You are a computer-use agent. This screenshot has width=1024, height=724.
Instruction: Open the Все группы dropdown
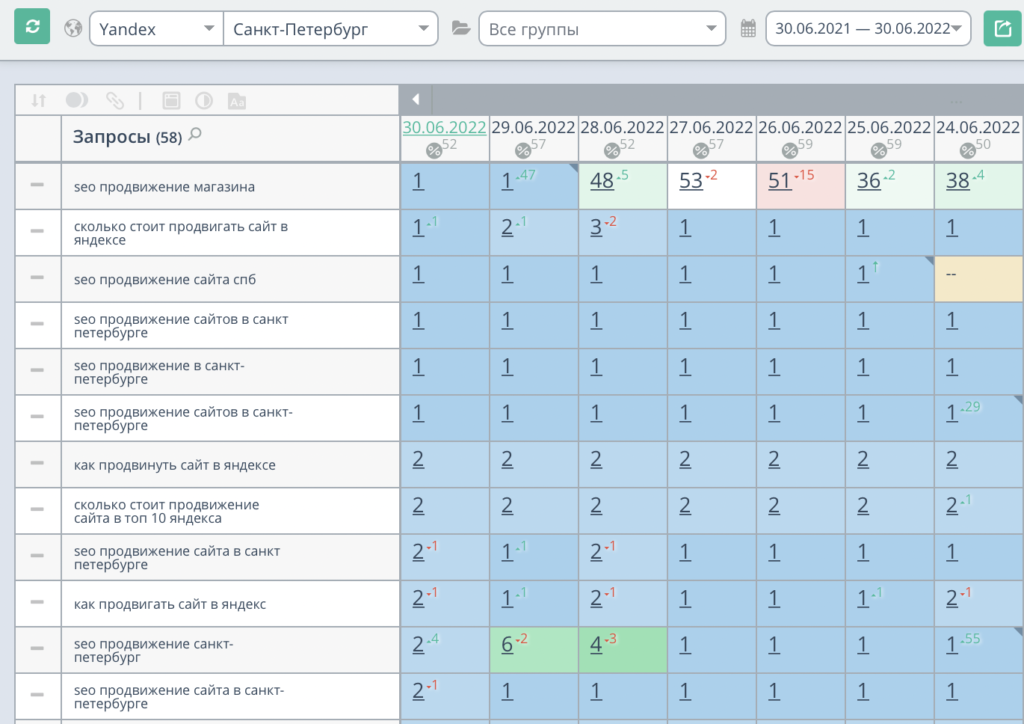pyautogui.click(x=602, y=29)
